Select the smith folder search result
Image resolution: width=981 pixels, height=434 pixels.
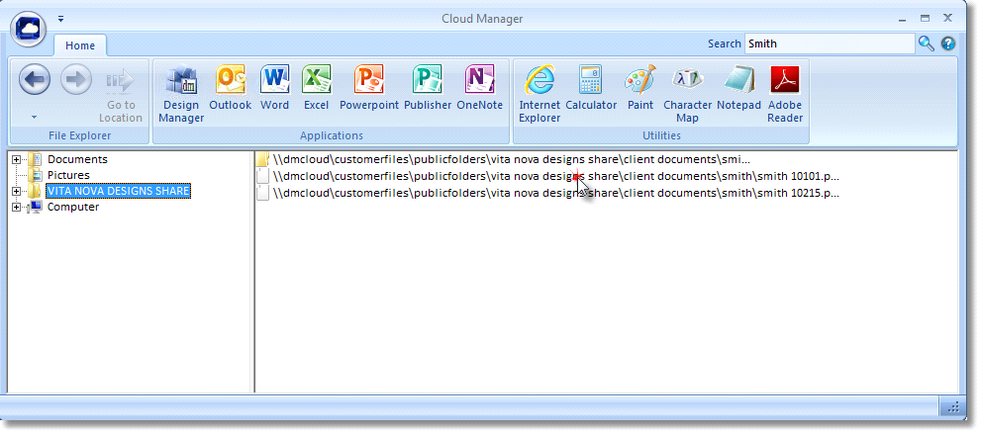[504, 159]
